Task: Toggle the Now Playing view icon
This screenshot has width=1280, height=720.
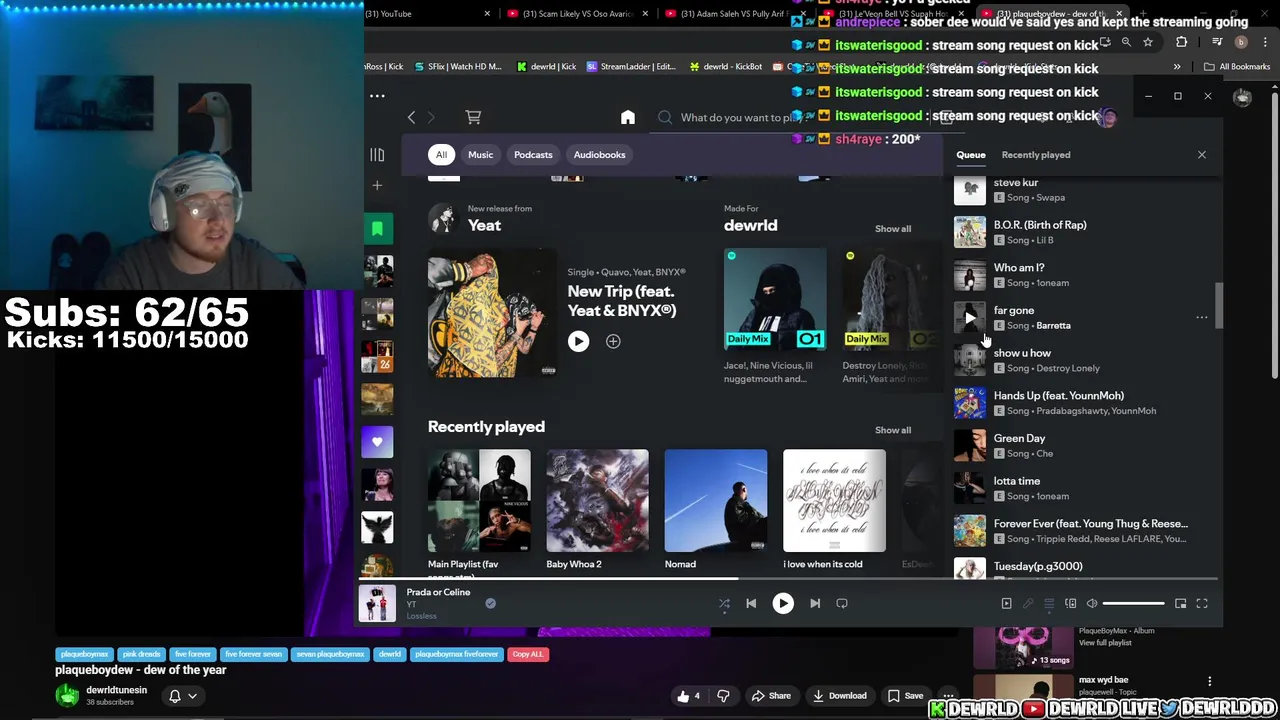Action: tap(1007, 603)
